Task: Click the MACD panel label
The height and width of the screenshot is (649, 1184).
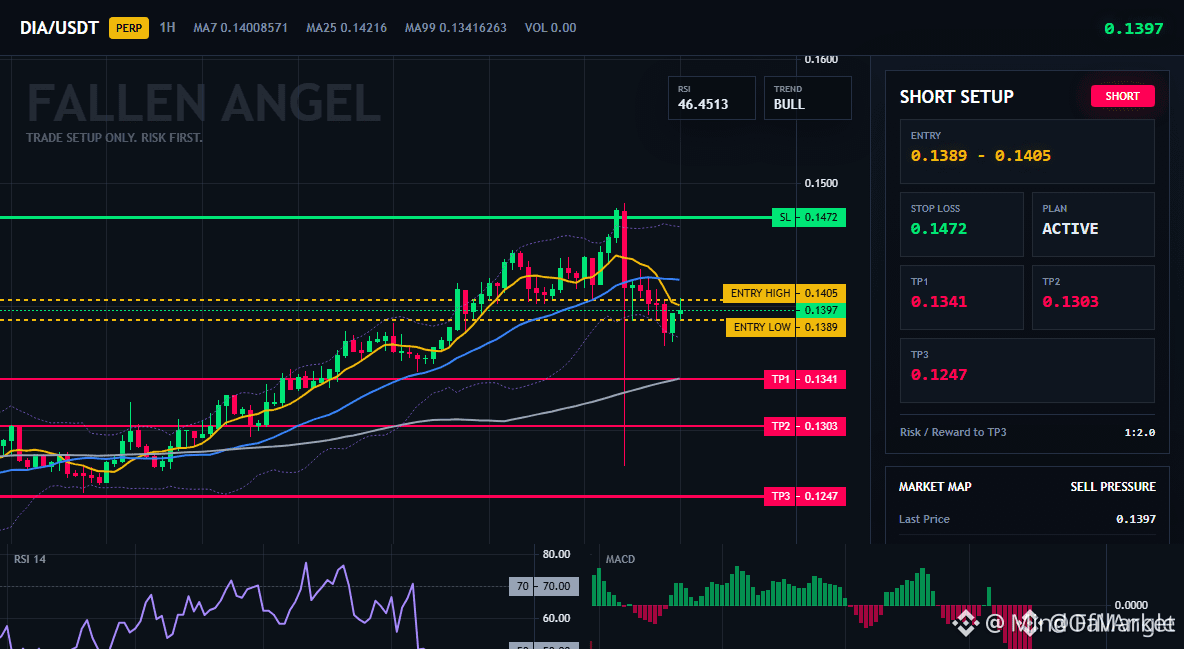Action: pyautogui.click(x=620, y=559)
